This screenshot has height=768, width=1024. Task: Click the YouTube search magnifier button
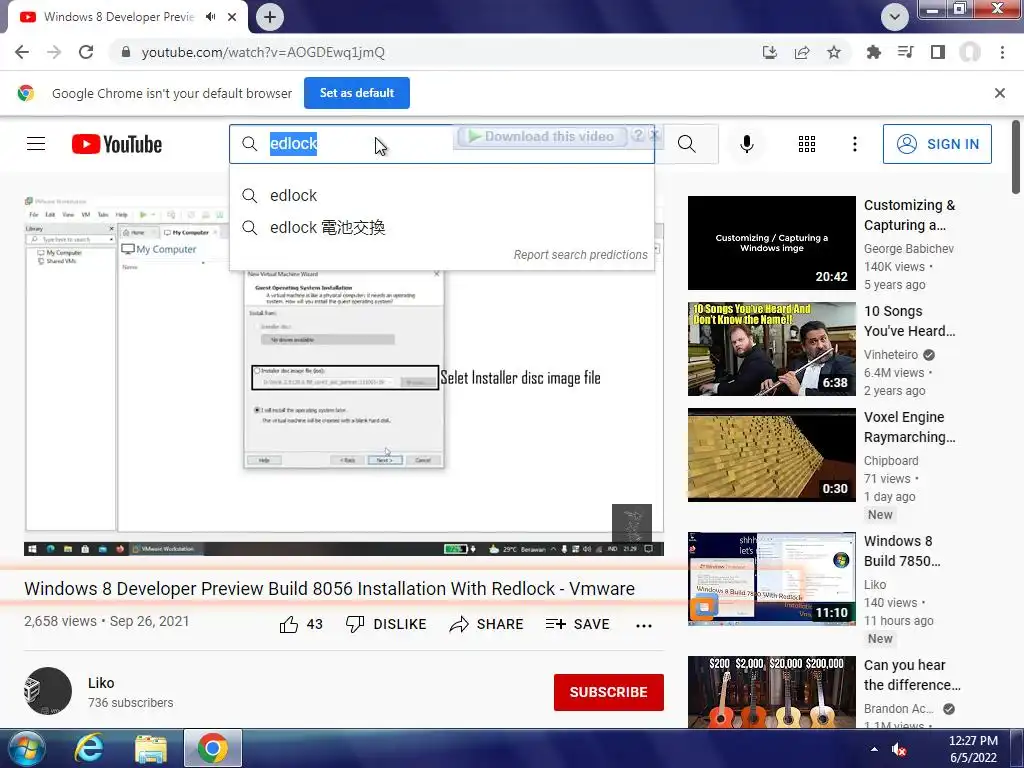(x=686, y=144)
